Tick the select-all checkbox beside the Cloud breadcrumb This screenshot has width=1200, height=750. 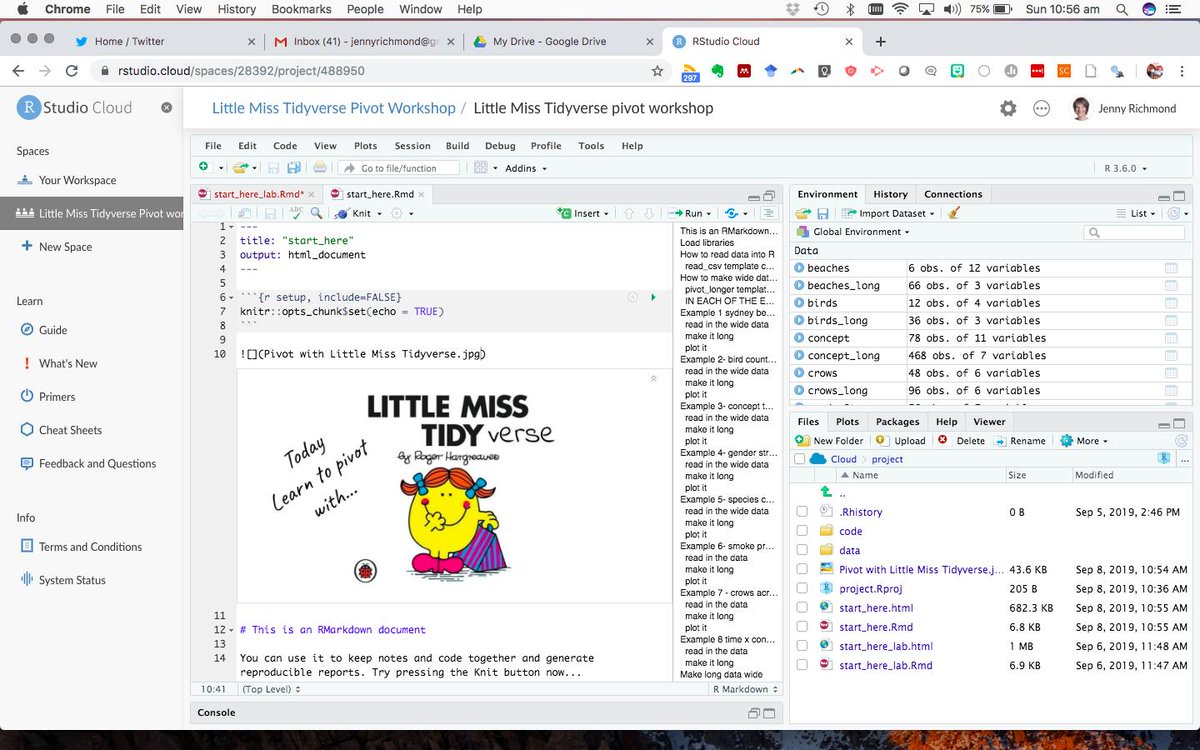pos(799,459)
